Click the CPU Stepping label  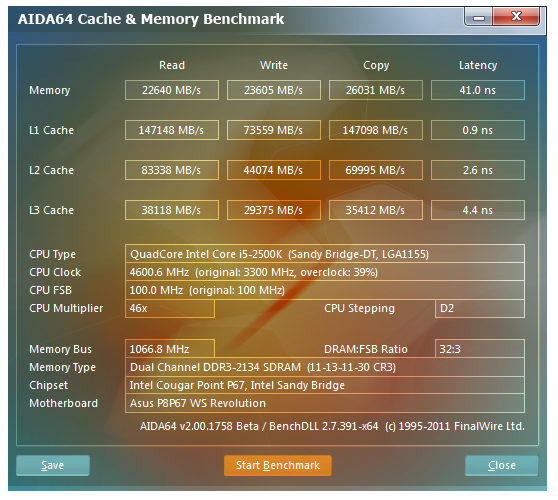(x=359, y=309)
